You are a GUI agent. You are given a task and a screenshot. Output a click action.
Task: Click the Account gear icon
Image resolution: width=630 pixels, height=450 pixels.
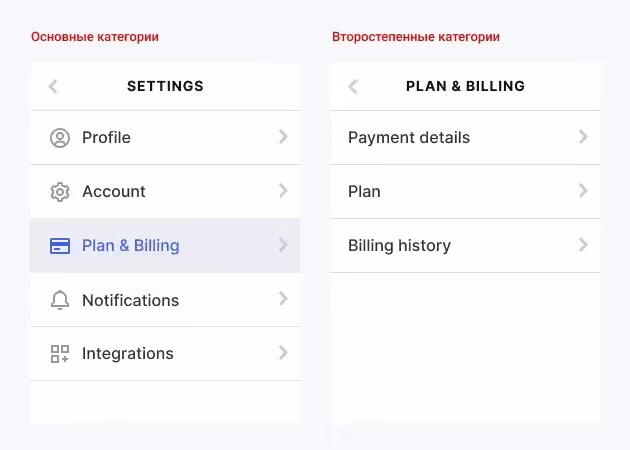point(60,192)
